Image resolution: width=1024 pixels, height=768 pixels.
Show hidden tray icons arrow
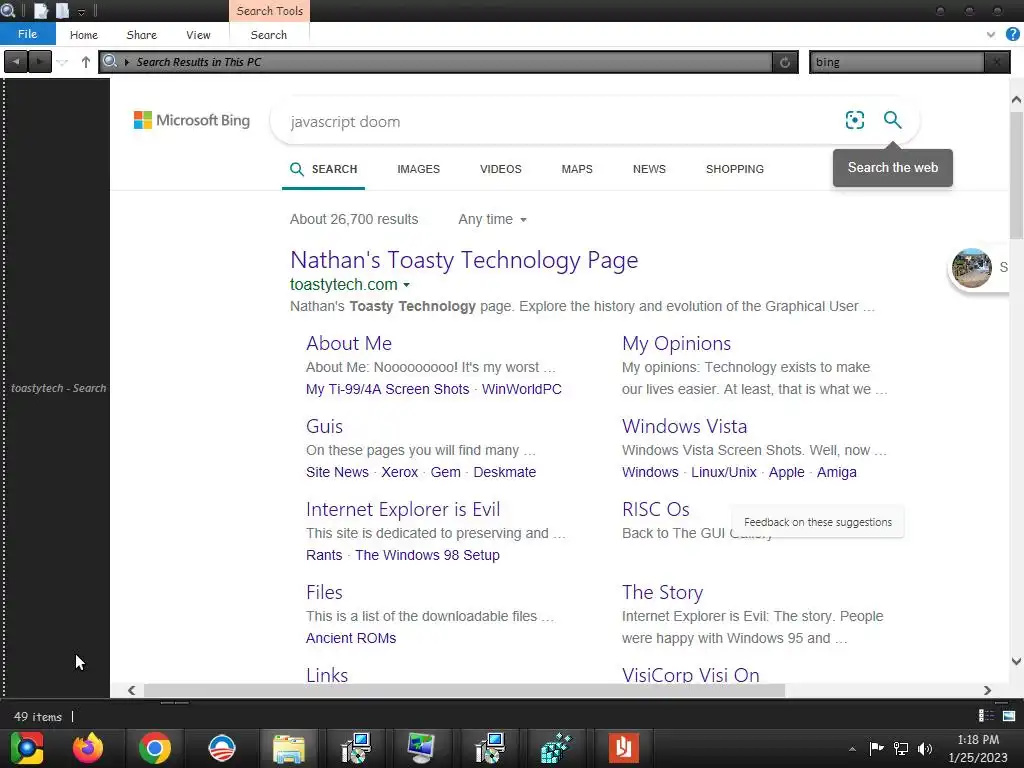pos(852,749)
